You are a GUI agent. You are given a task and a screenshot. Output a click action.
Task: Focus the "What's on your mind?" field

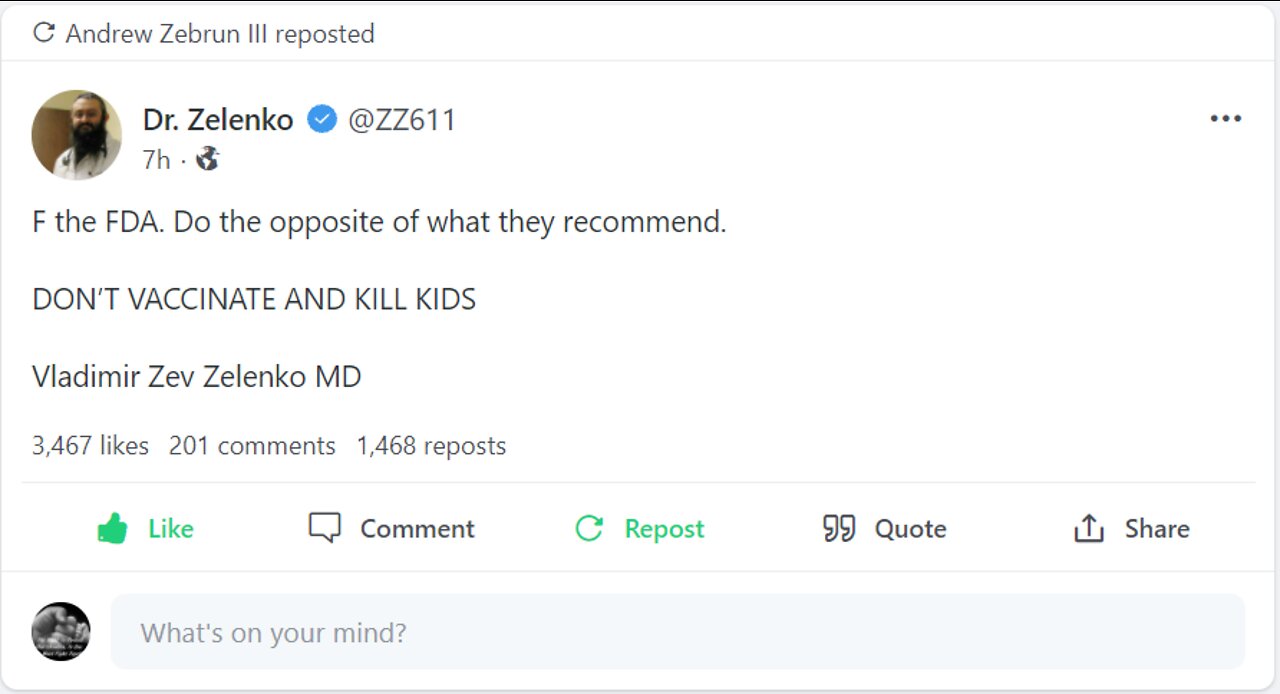(678, 632)
